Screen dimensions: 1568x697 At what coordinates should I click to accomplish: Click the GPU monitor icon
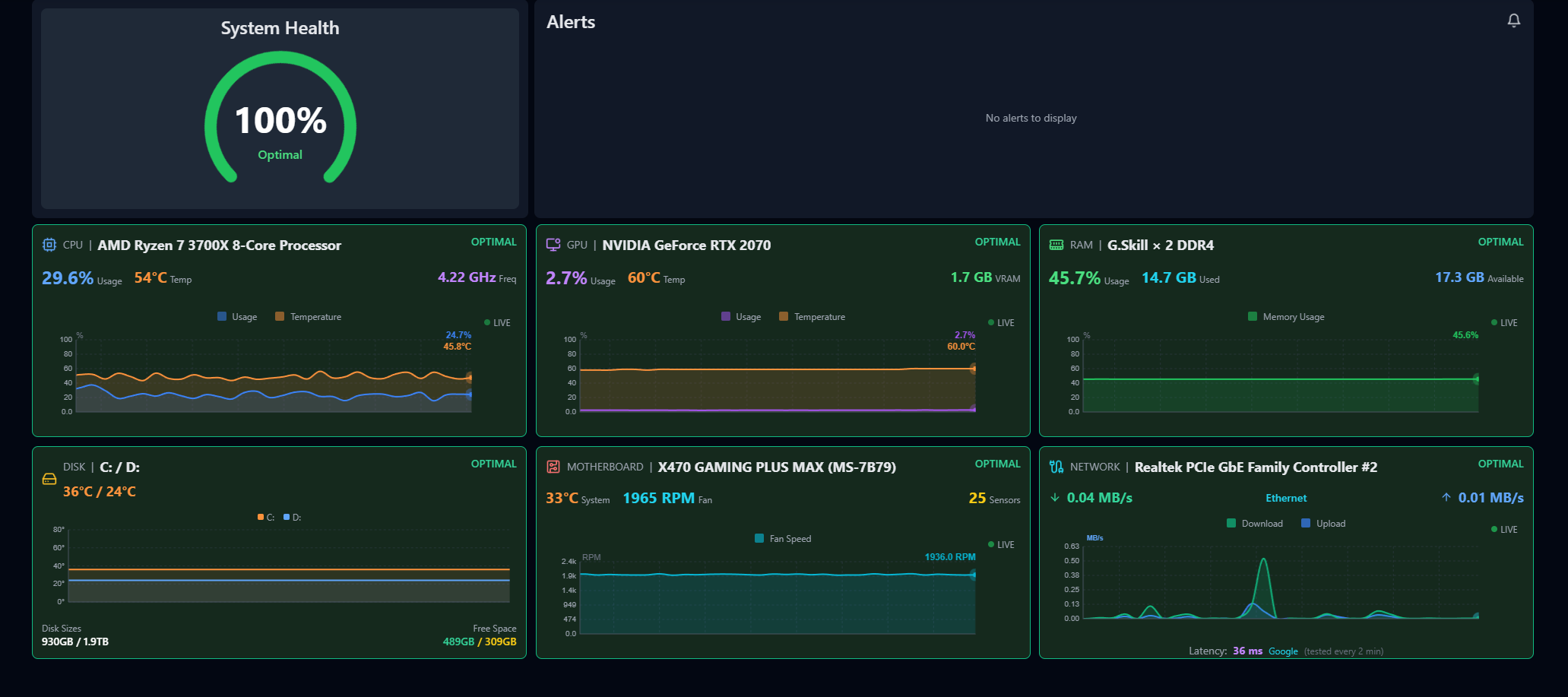(x=553, y=245)
